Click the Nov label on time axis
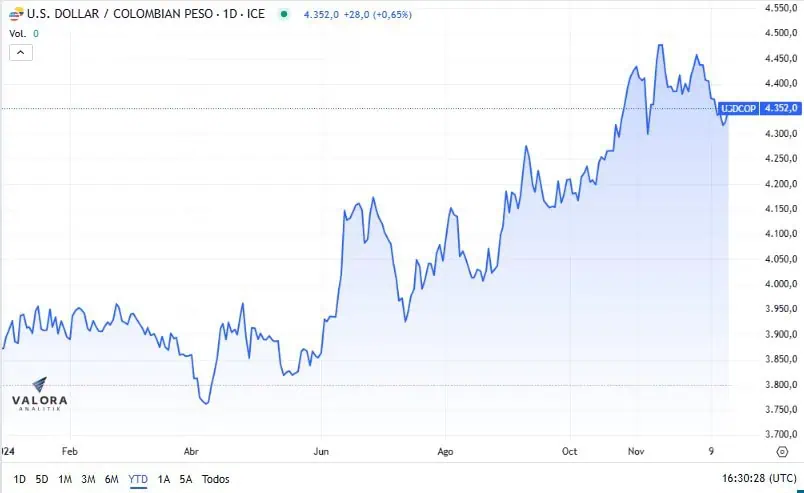Image resolution: width=804 pixels, height=493 pixels. 636,451
